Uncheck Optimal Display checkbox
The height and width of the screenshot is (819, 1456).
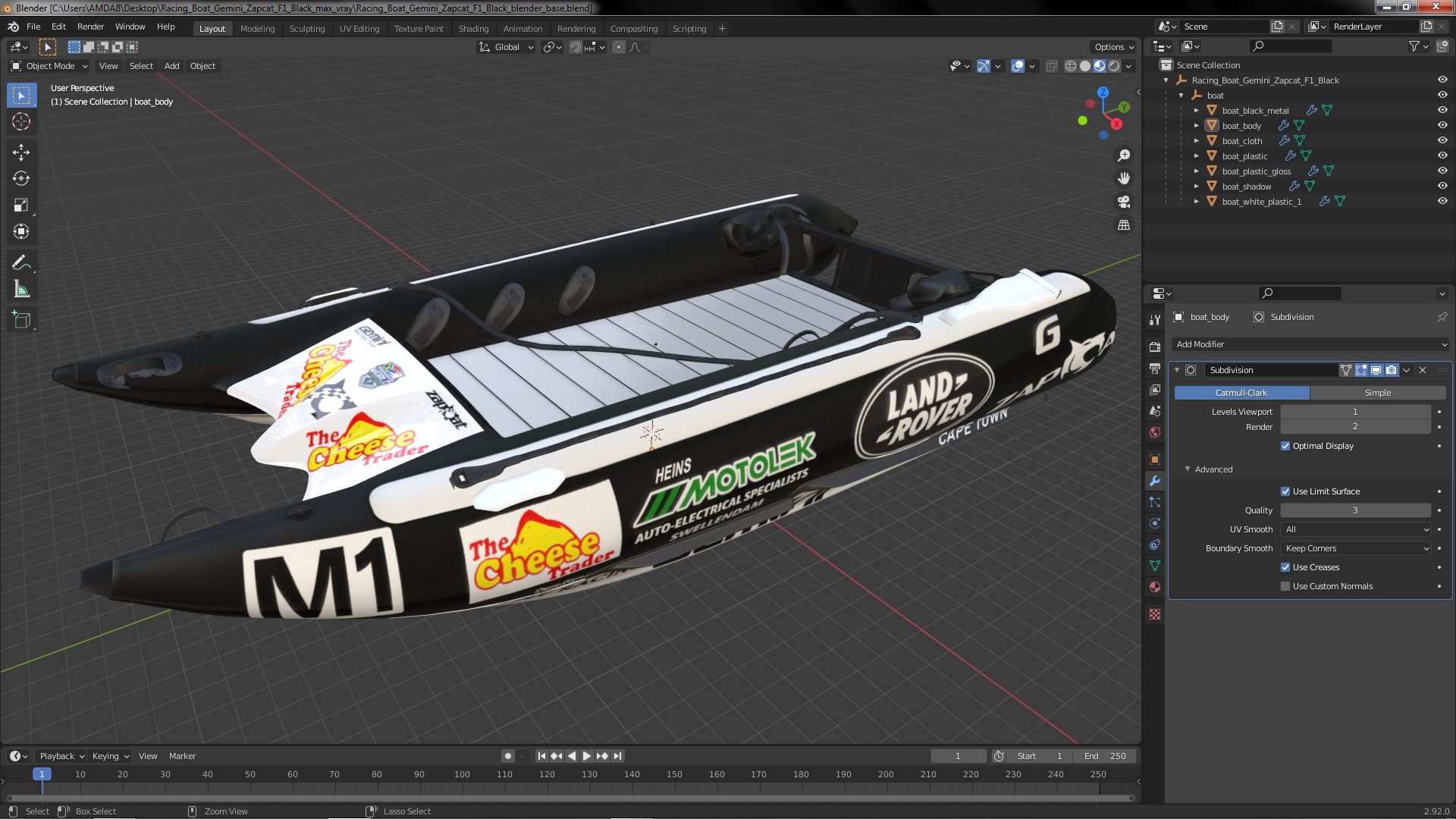click(1285, 446)
